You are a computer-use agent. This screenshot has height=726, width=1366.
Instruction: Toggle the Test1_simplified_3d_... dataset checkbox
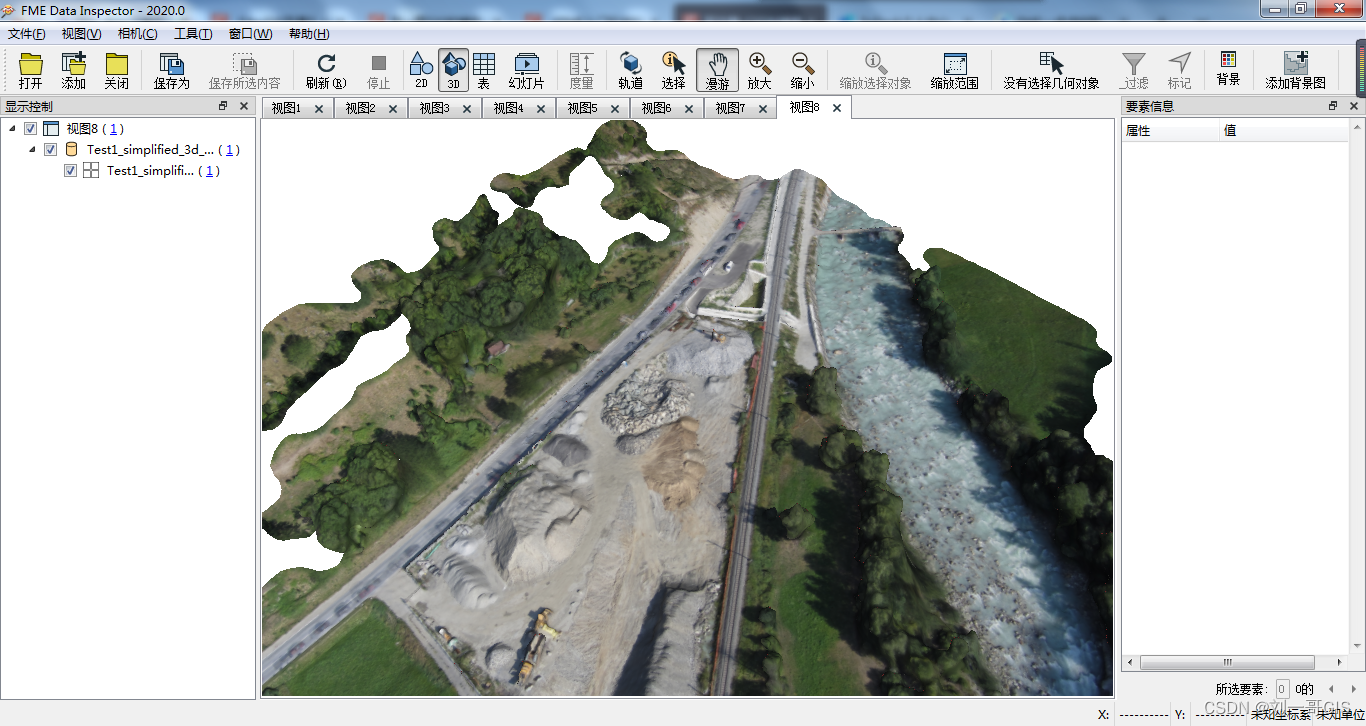pos(51,149)
